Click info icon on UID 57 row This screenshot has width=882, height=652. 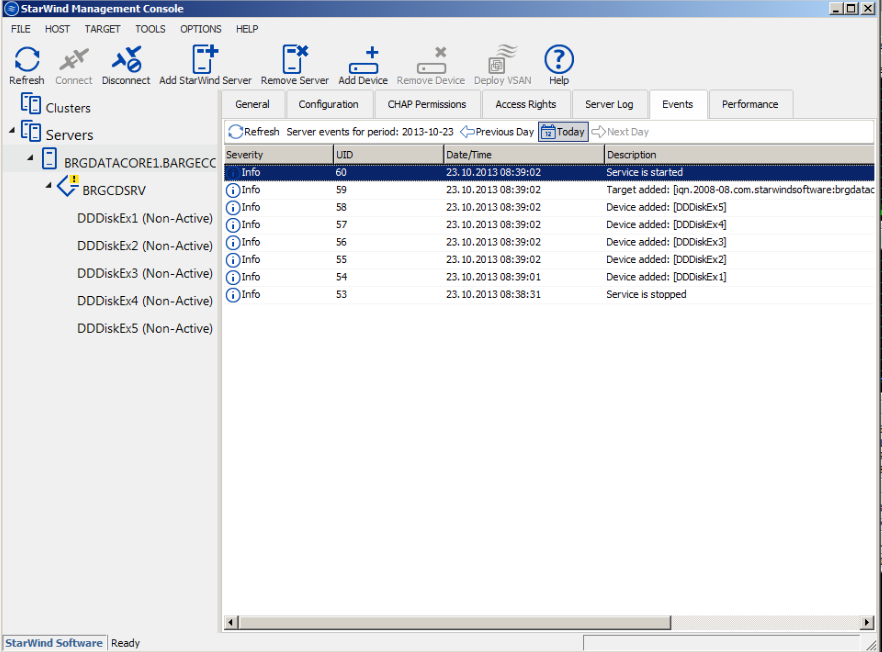coord(232,225)
